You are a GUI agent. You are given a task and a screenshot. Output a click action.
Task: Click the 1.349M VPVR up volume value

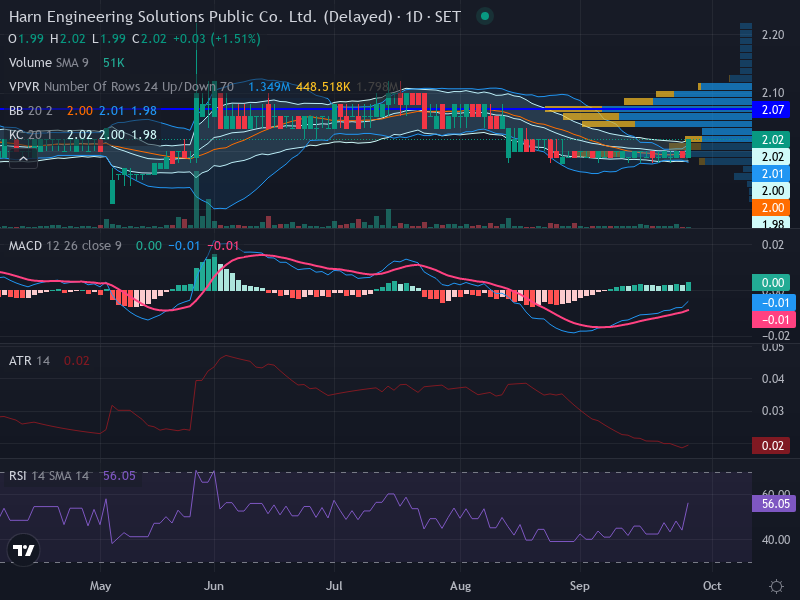click(x=269, y=87)
